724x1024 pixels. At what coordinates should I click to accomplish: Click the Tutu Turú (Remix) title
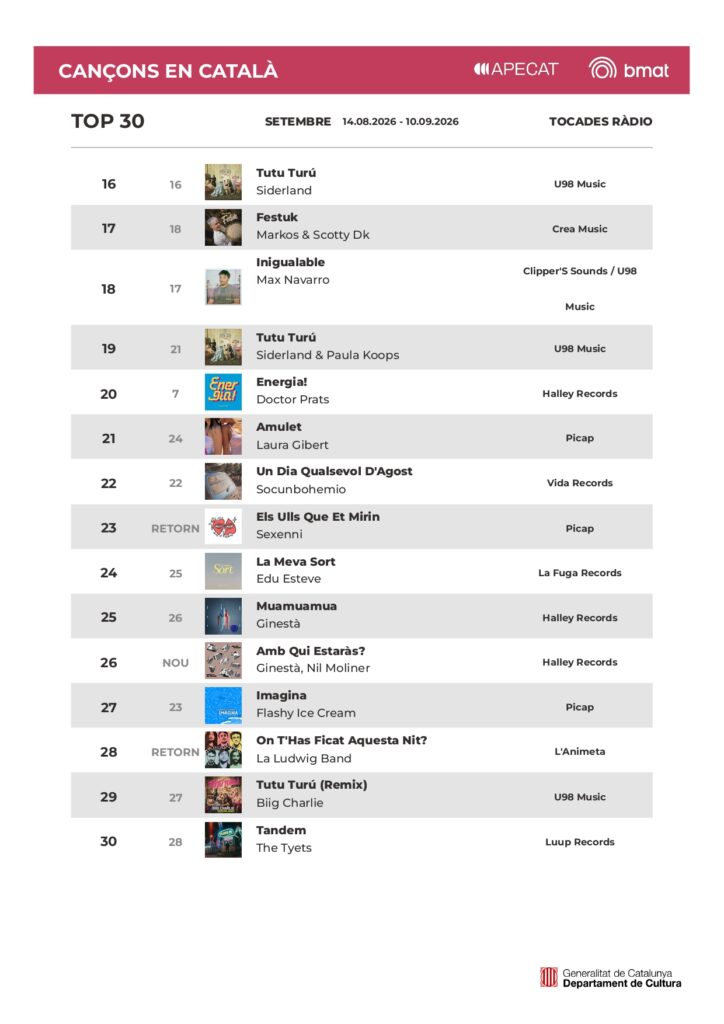coord(311,785)
